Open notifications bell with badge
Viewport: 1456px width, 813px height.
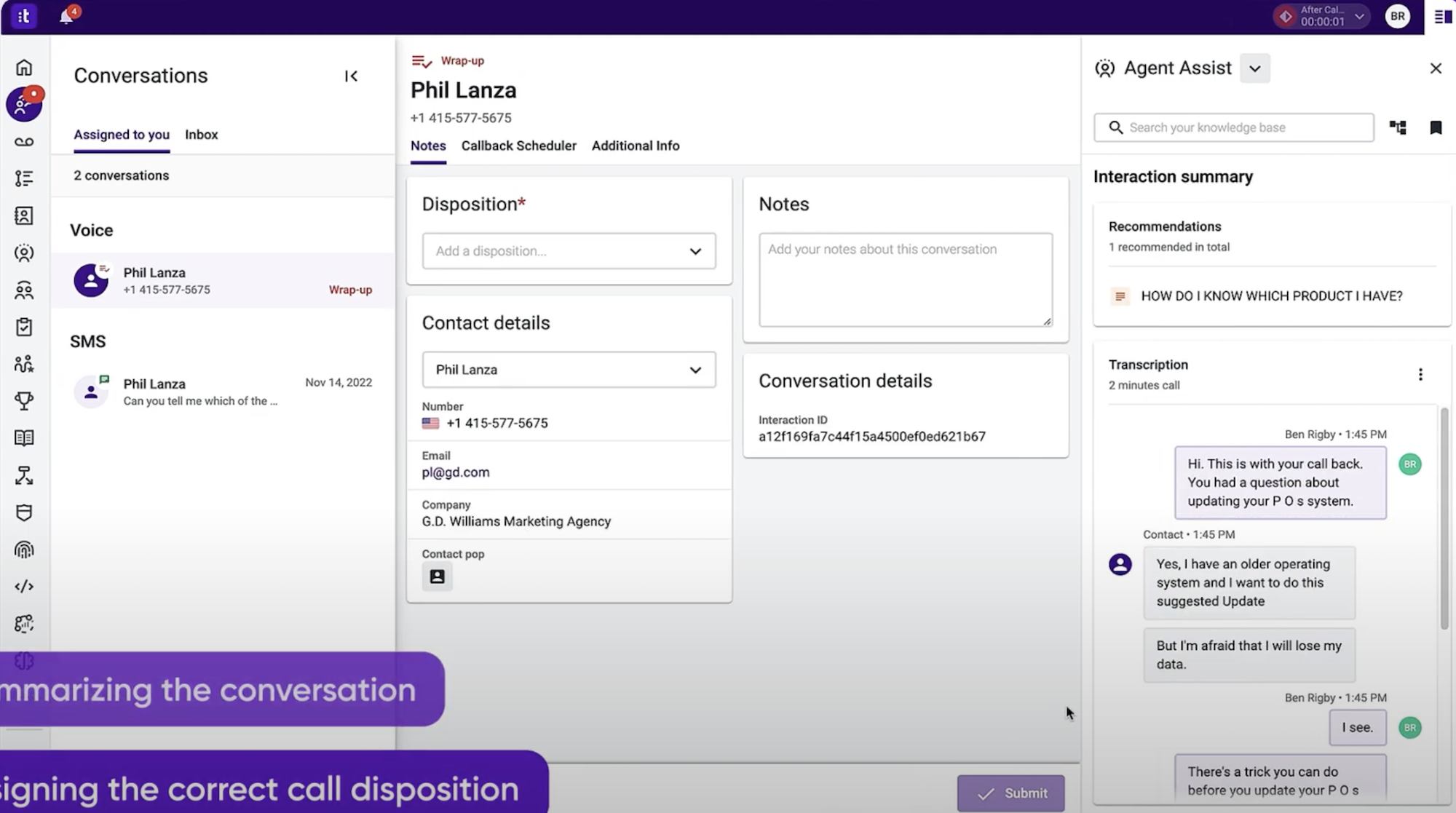(67, 15)
